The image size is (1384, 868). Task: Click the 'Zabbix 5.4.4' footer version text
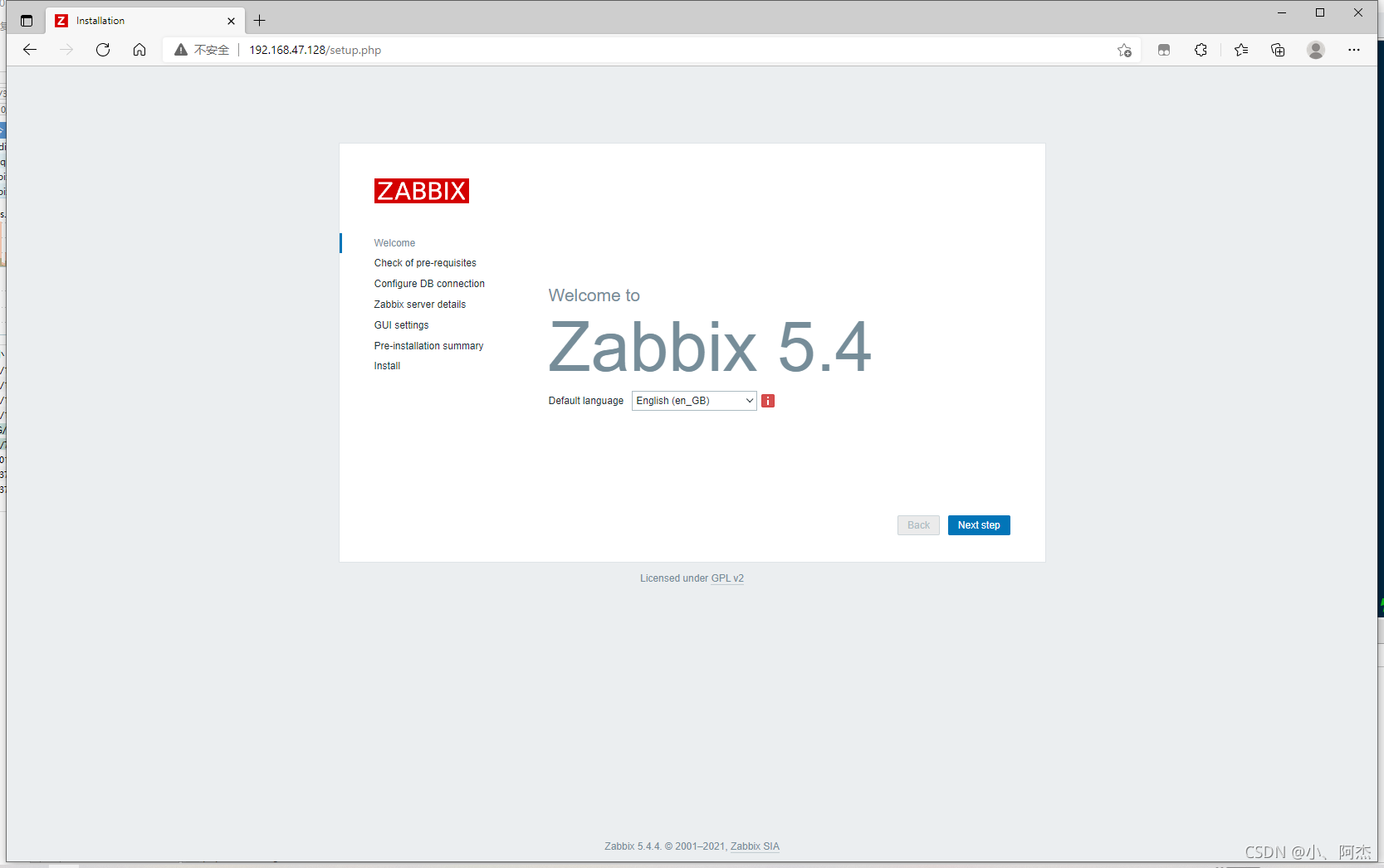pos(633,846)
